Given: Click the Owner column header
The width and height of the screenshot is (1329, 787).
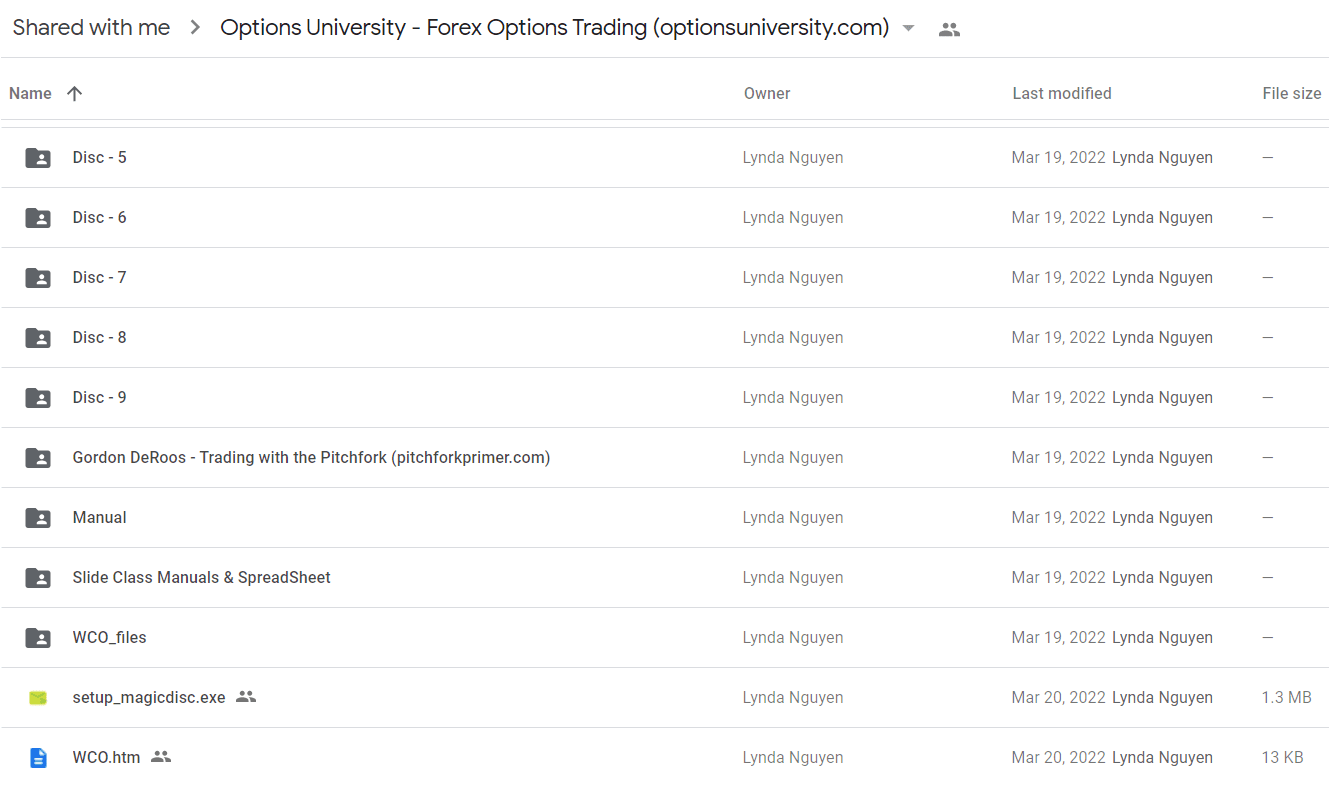Looking at the screenshot, I should pos(767,93).
